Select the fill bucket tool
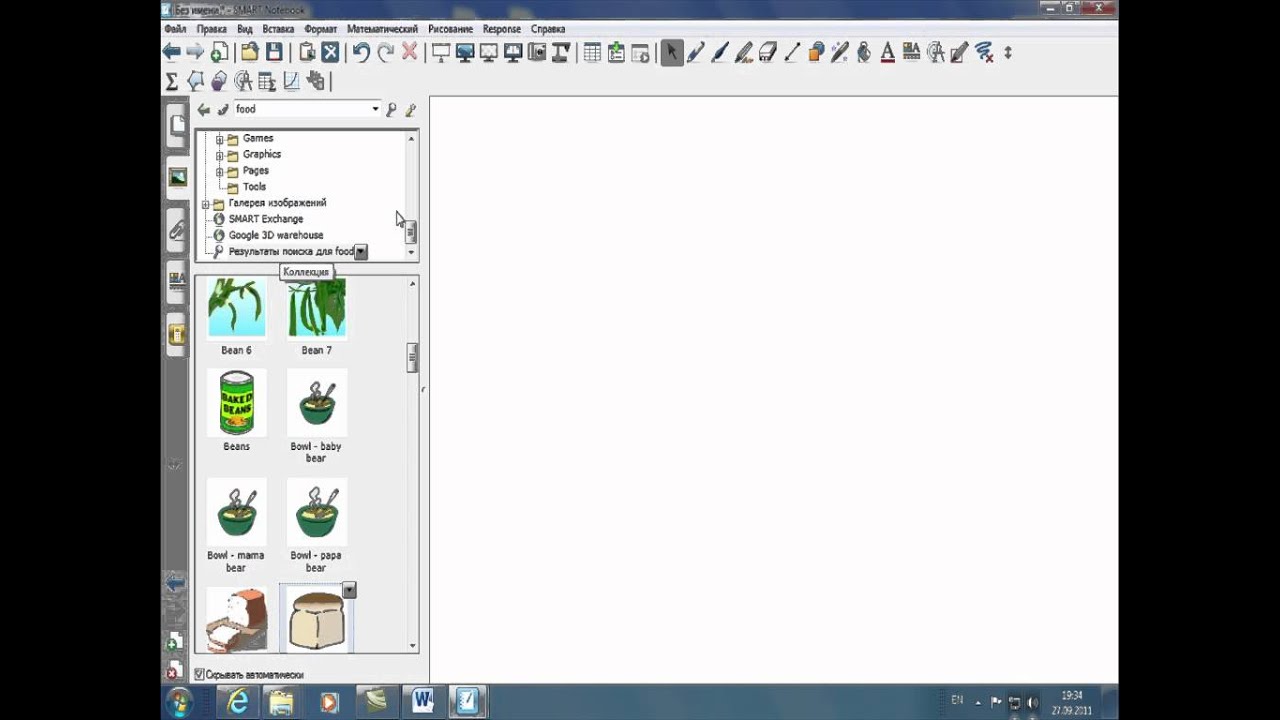 pos(864,53)
